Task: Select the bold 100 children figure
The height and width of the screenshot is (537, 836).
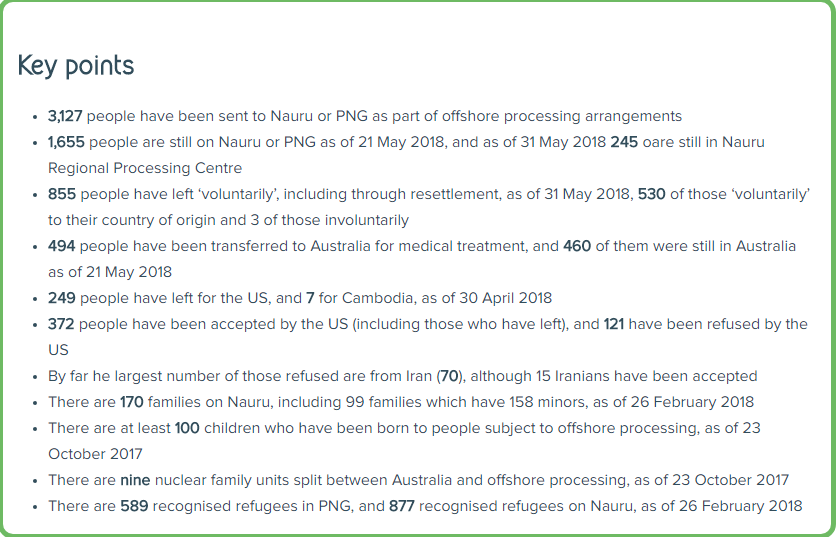Action: tap(188, 428)
